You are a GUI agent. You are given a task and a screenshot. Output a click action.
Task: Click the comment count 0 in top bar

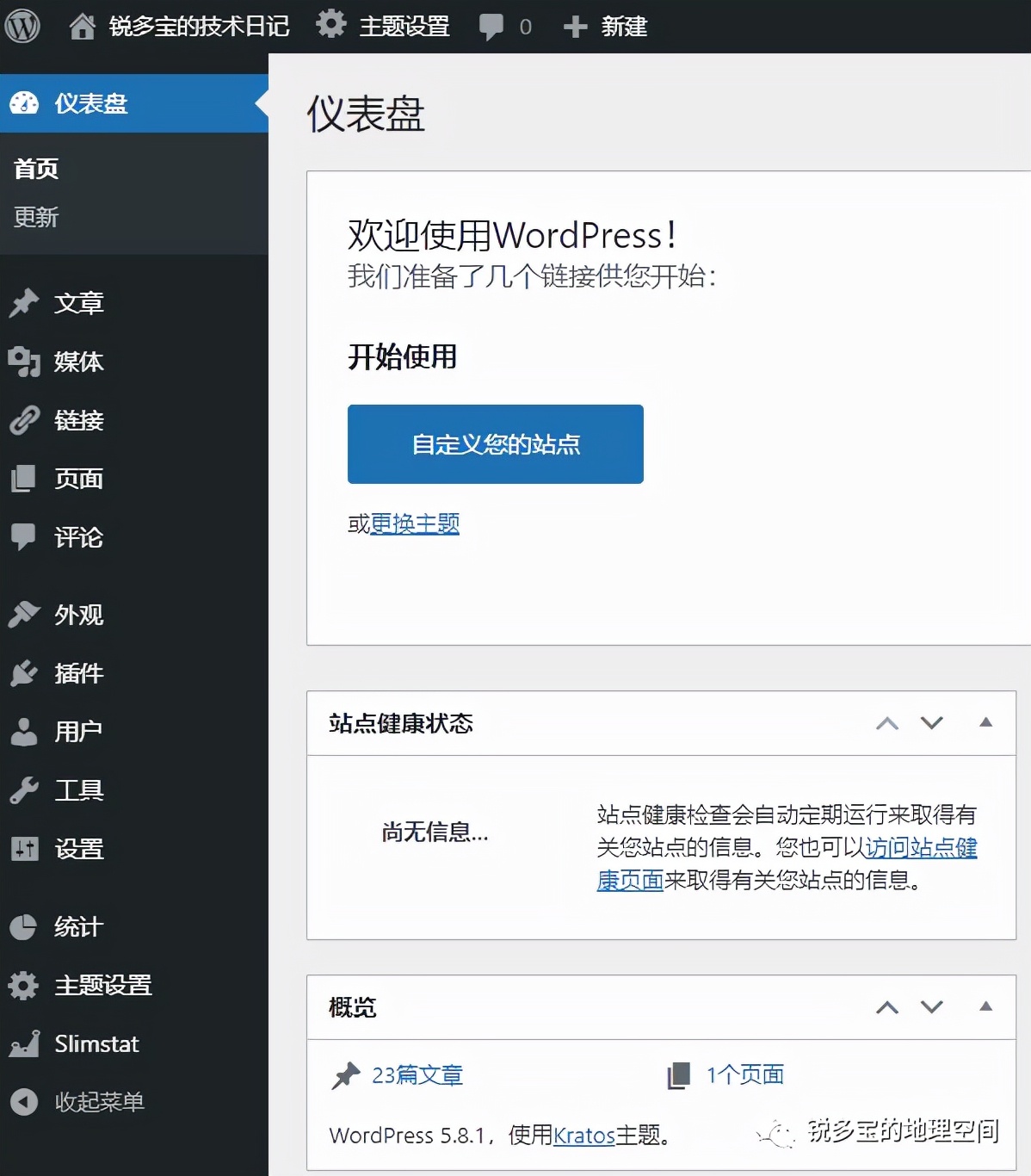click(526, 28)
